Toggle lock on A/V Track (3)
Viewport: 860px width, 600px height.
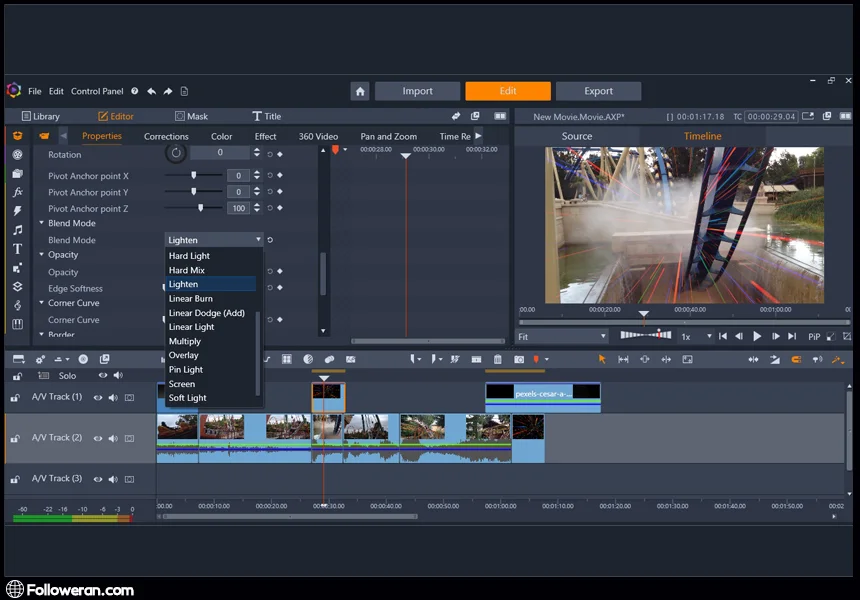pos(15,480)
